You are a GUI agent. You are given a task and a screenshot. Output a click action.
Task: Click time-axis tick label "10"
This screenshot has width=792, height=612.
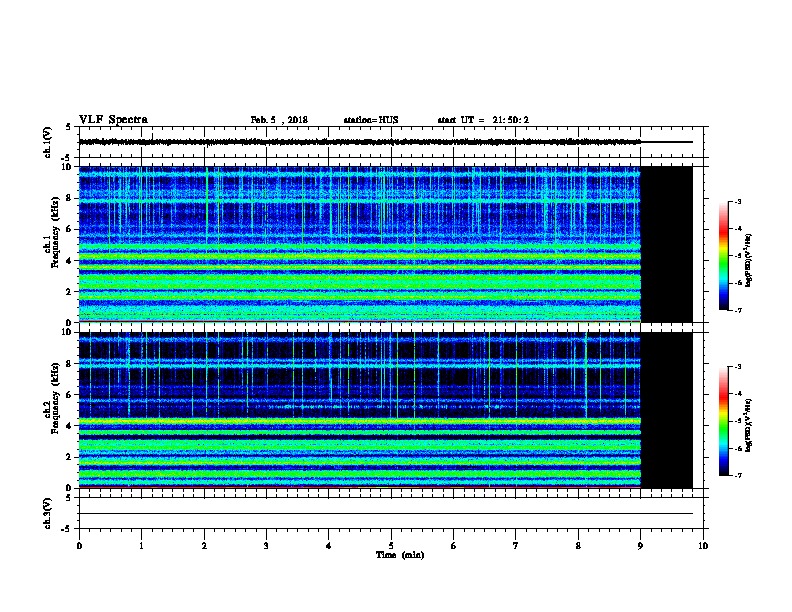click(703, 546)
